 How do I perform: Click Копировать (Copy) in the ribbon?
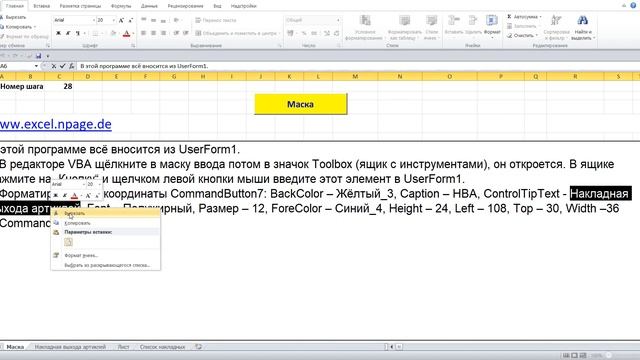tap(16, 27)
